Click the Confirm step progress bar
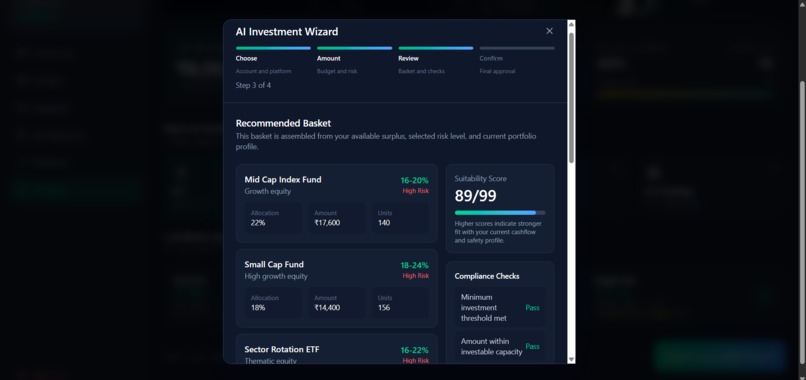The width and height of the screenshot is (806, 380). tap(517, 48)
